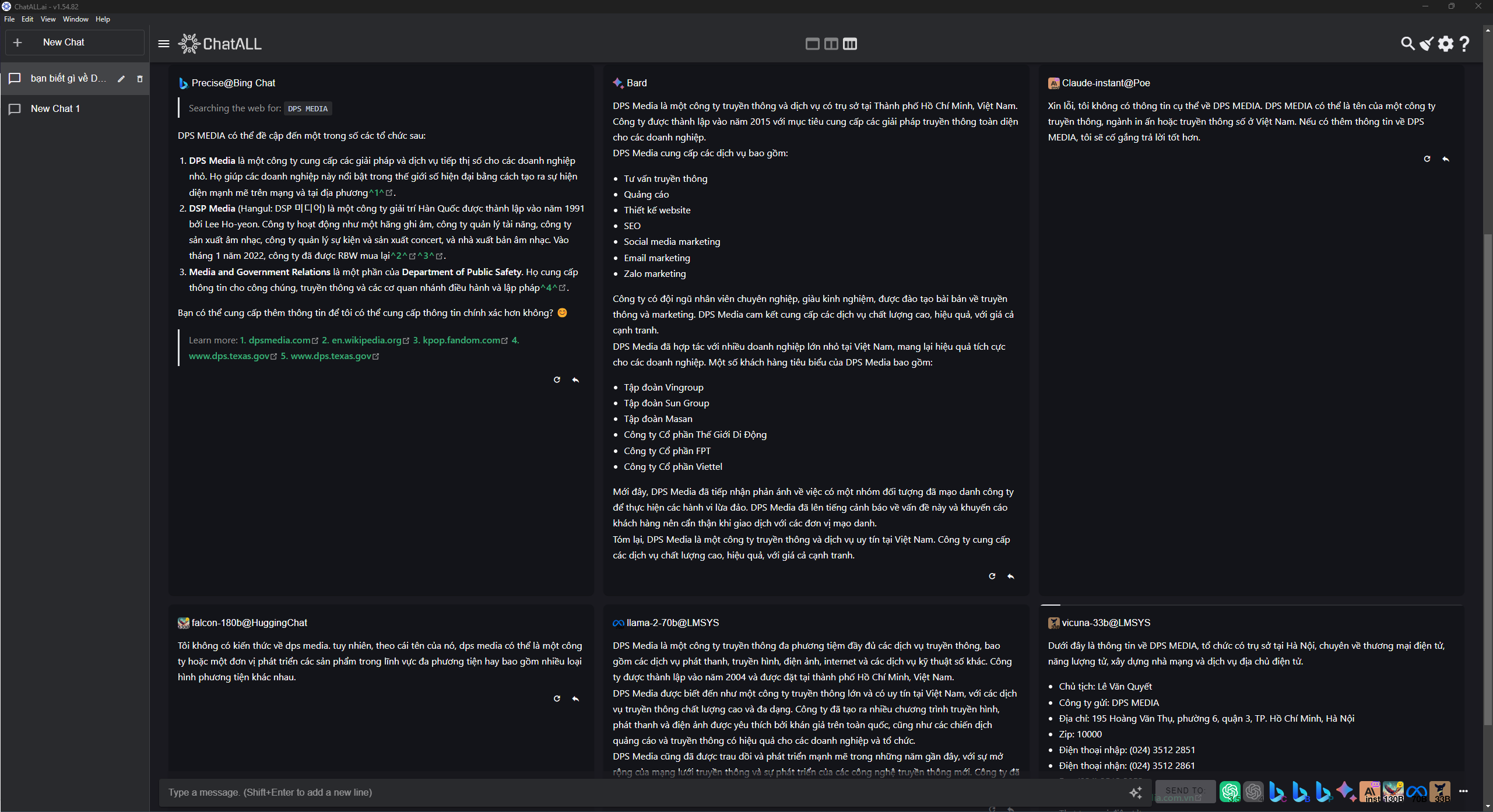Open citation ^4^ in Bing response
The height and width of the screenshot is (812, 1493).
click(553, 287)
